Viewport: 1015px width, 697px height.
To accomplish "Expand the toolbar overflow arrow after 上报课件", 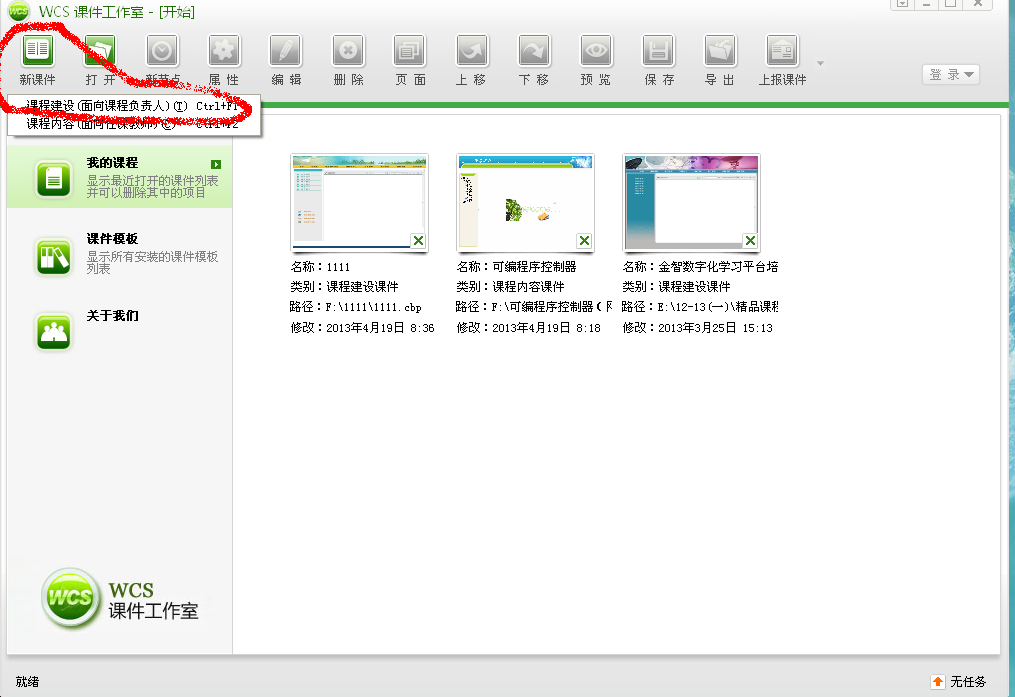I will [821, 63].
